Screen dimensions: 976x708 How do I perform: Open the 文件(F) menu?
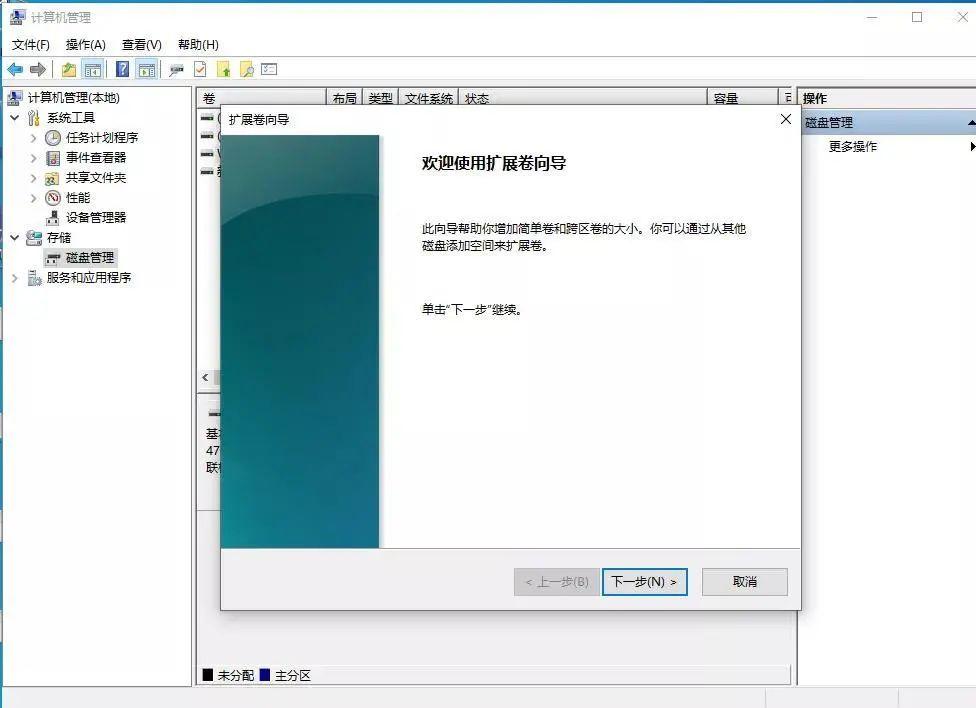31,44
